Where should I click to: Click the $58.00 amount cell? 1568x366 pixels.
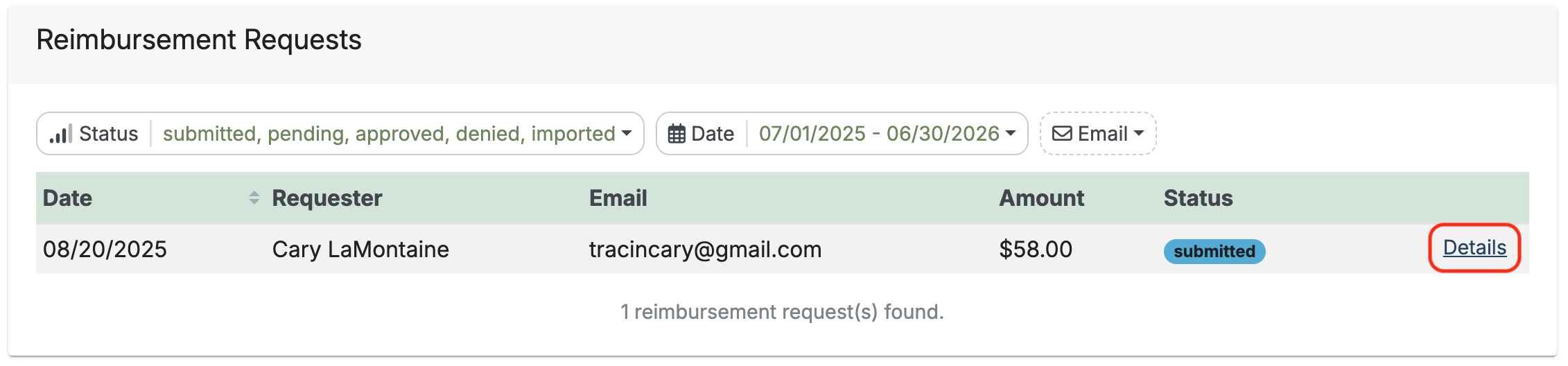1036,250
